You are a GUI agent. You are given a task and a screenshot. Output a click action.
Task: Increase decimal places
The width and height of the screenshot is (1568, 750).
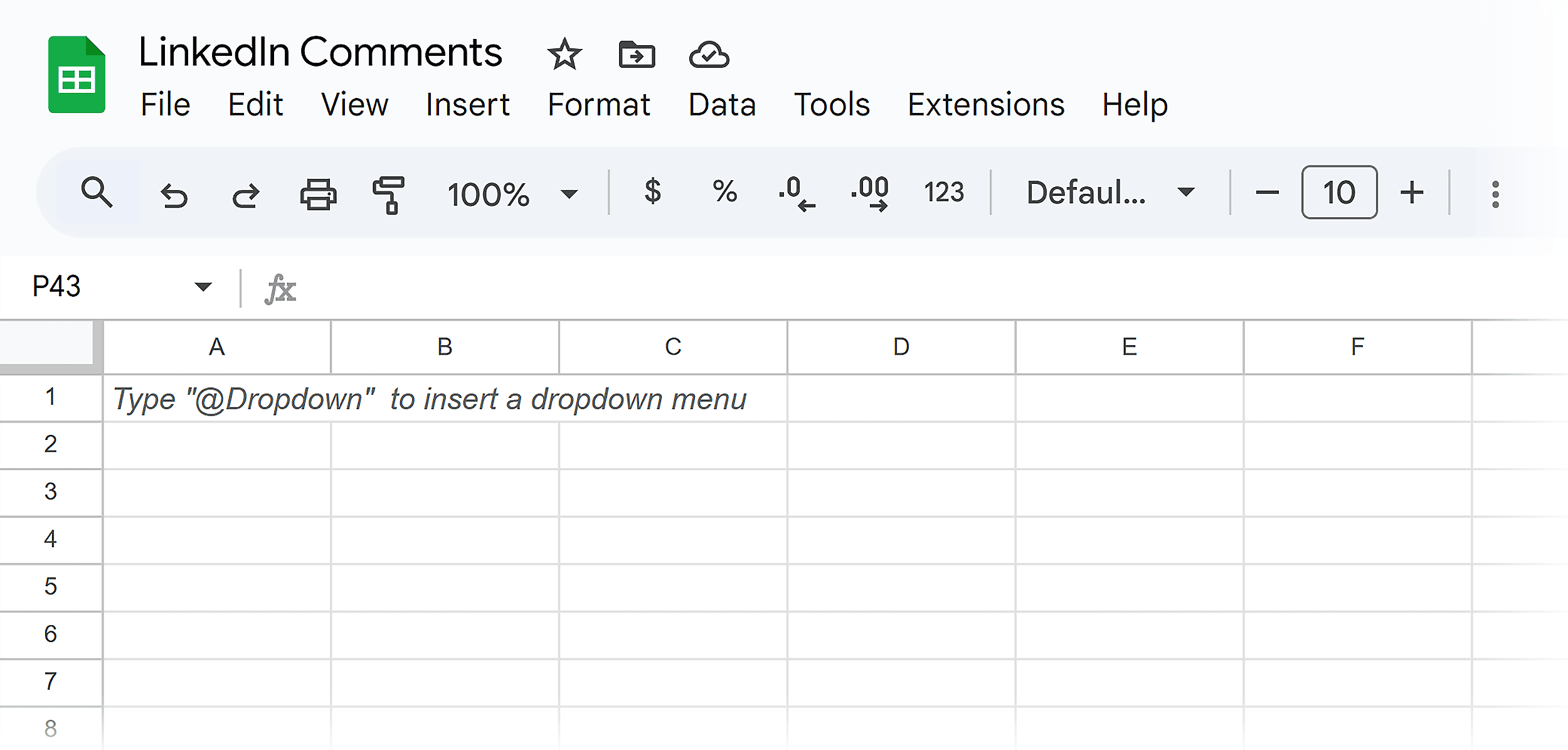871,193
